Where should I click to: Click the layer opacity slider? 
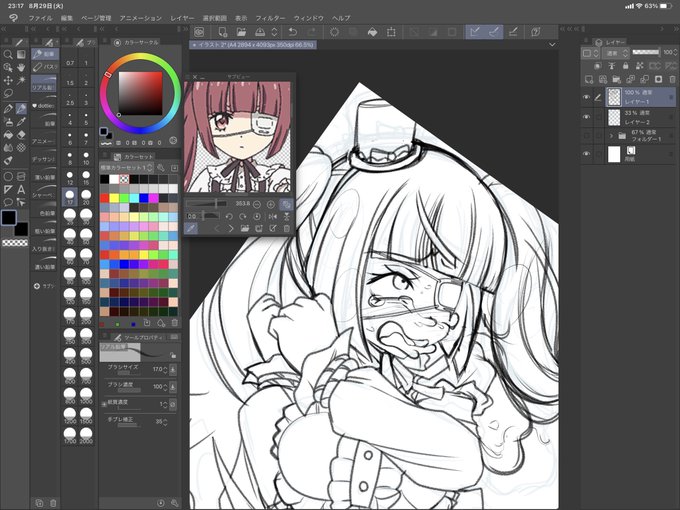click(646, 52)
